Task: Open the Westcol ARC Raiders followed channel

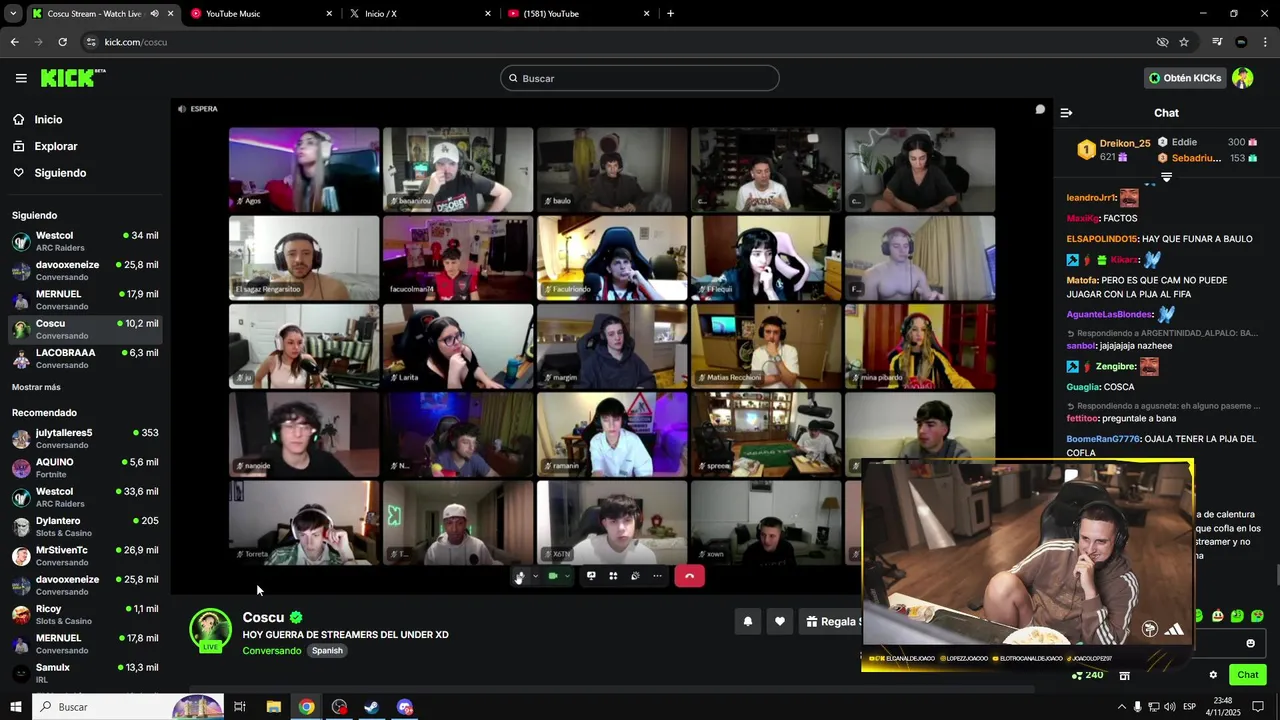Action: [x=85, y=241]
